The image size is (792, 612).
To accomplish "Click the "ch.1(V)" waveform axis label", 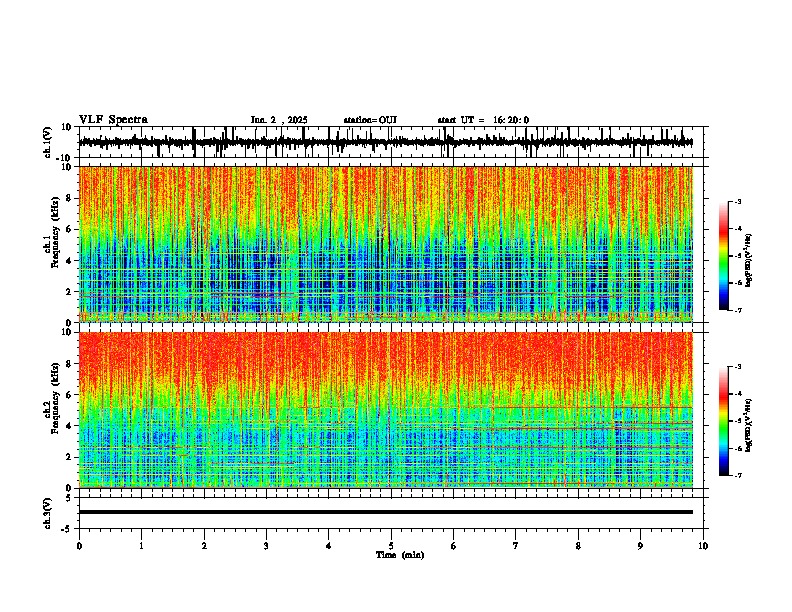I will click(x=48, y=142).
